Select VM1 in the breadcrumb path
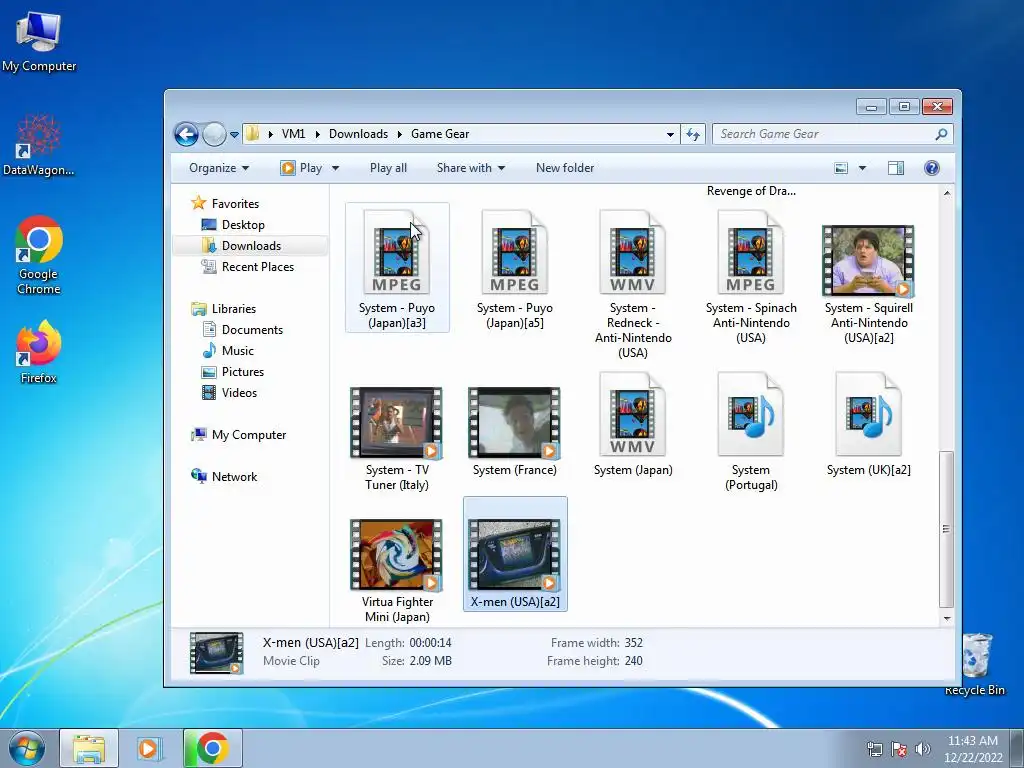 point(293,134)
